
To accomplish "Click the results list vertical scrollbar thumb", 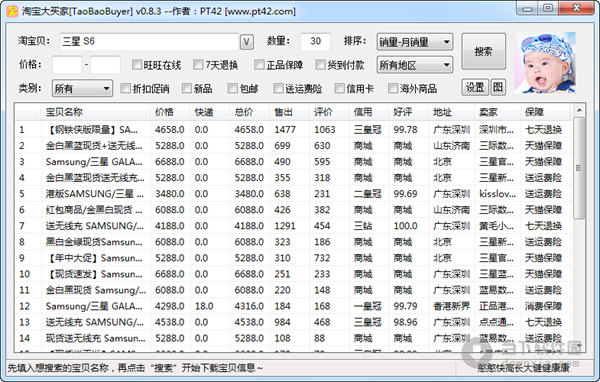I will pyautogui.click(x=579, y=168).
